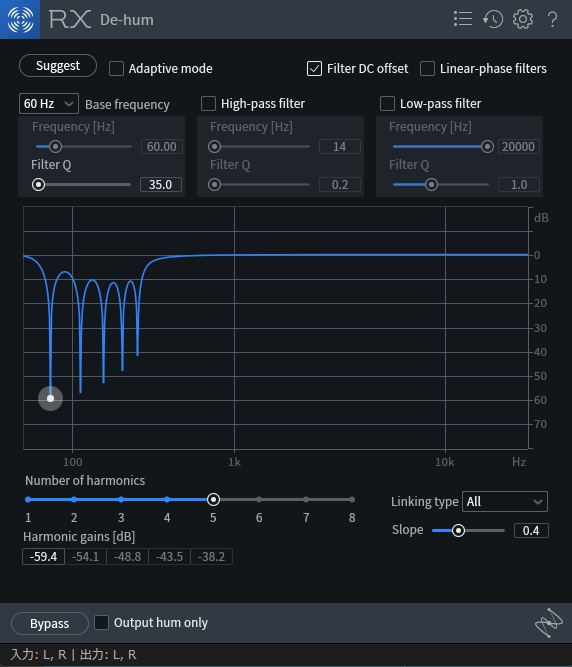Click the High-pass frequency 14 field
Screen dimensions: 572x667
(x=340, y=147)
